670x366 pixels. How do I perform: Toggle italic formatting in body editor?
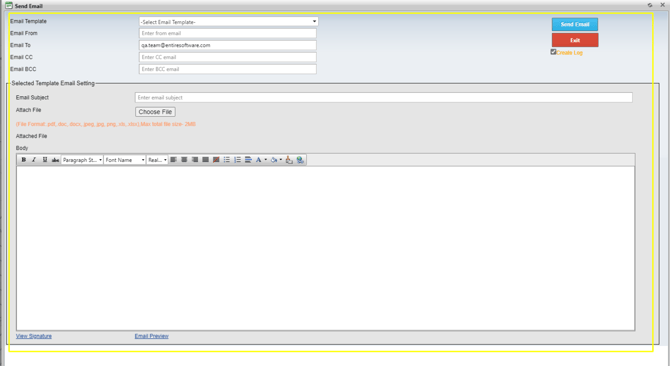point(34,160)
